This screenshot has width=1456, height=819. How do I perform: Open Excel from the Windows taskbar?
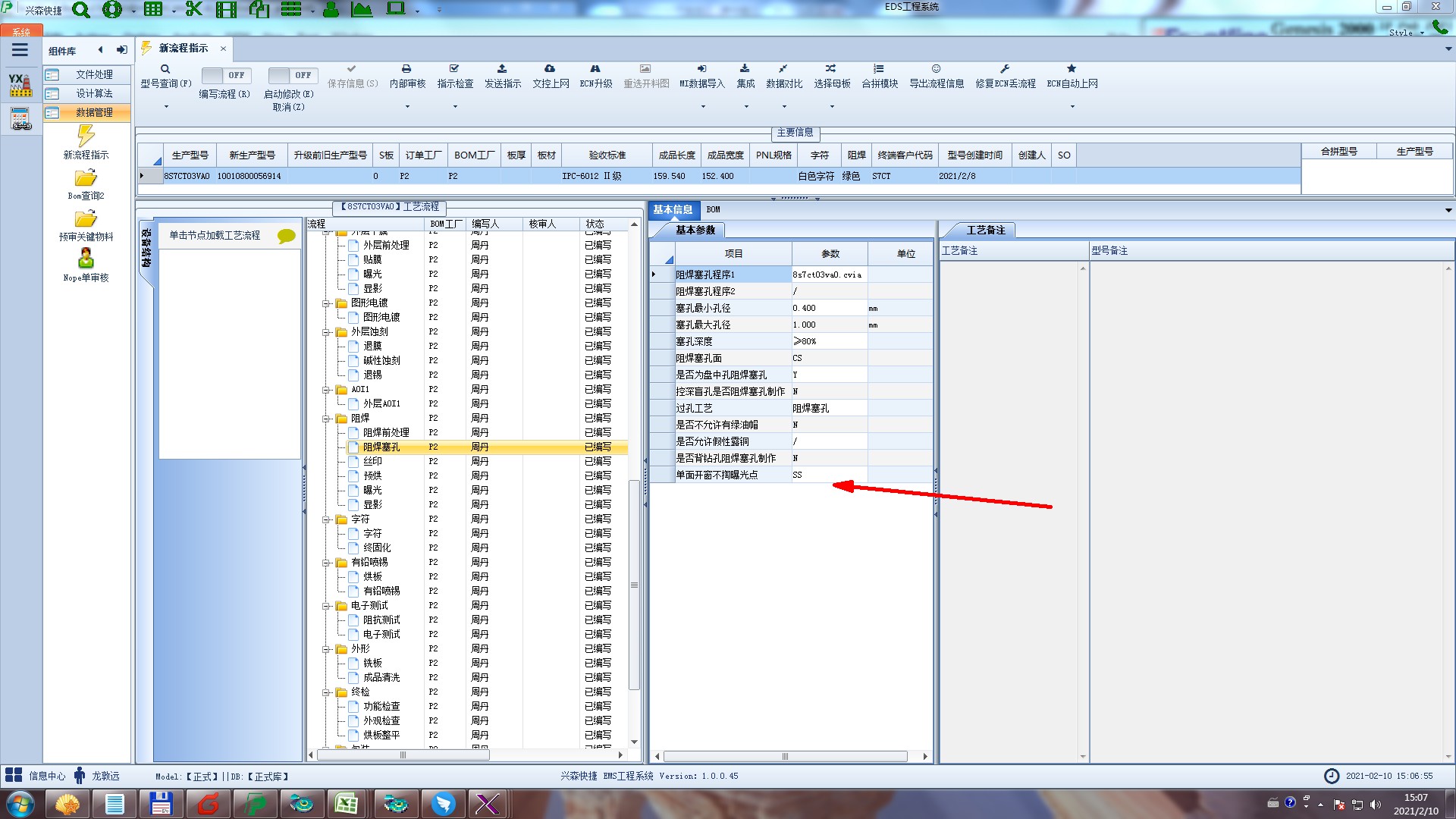point(347,803)
